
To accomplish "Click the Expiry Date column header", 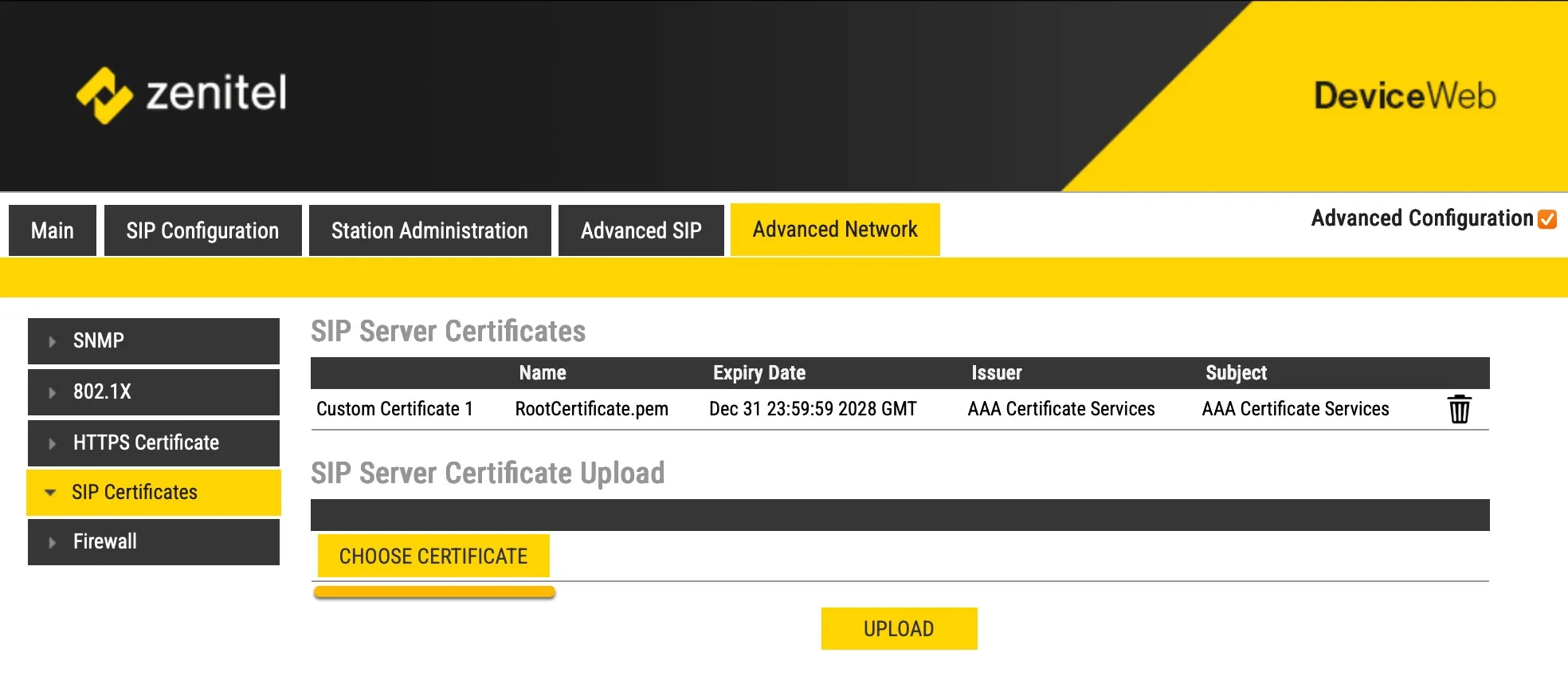I will click(x=759, y=373).
